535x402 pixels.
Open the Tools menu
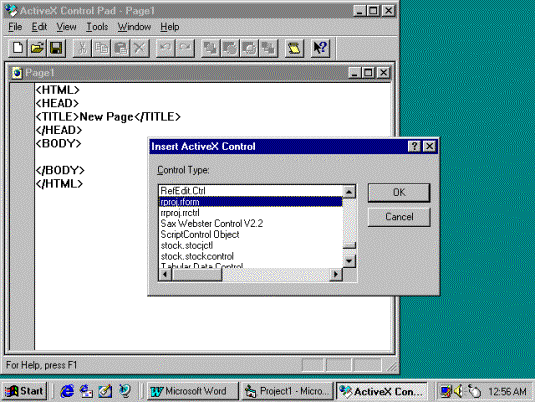tap(97, 27)
